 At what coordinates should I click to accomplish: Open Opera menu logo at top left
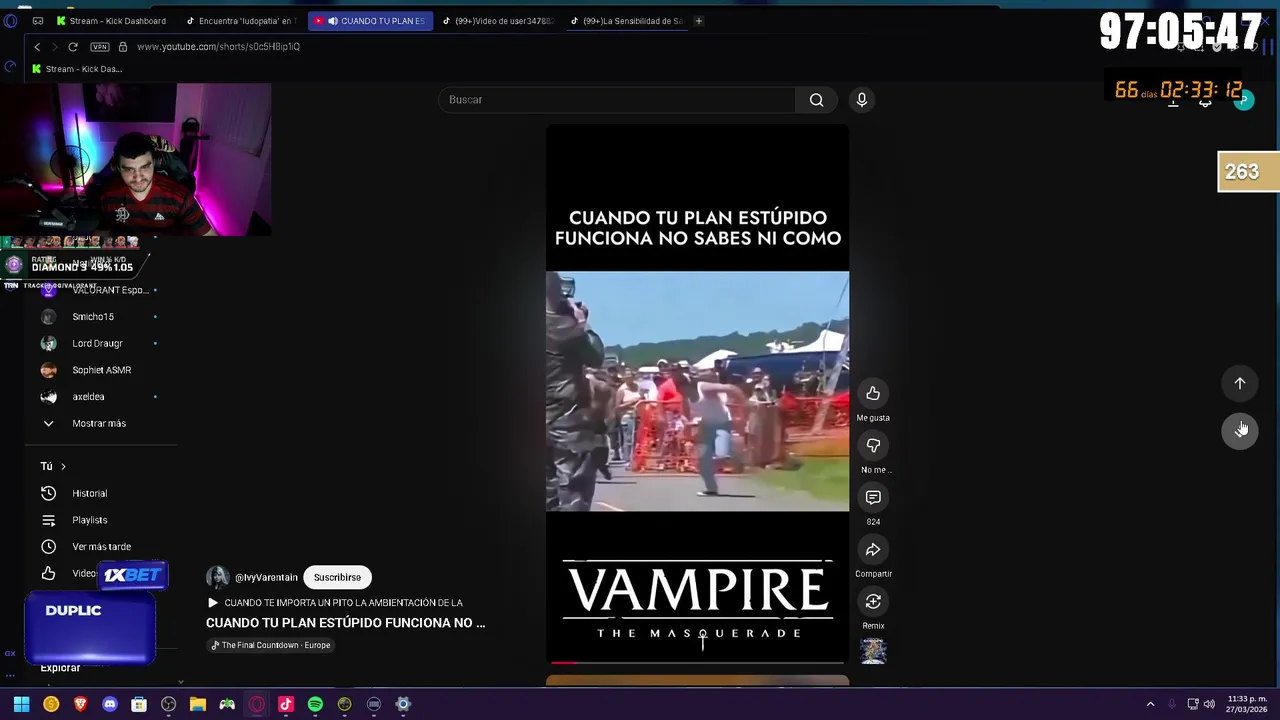[10, 21]
